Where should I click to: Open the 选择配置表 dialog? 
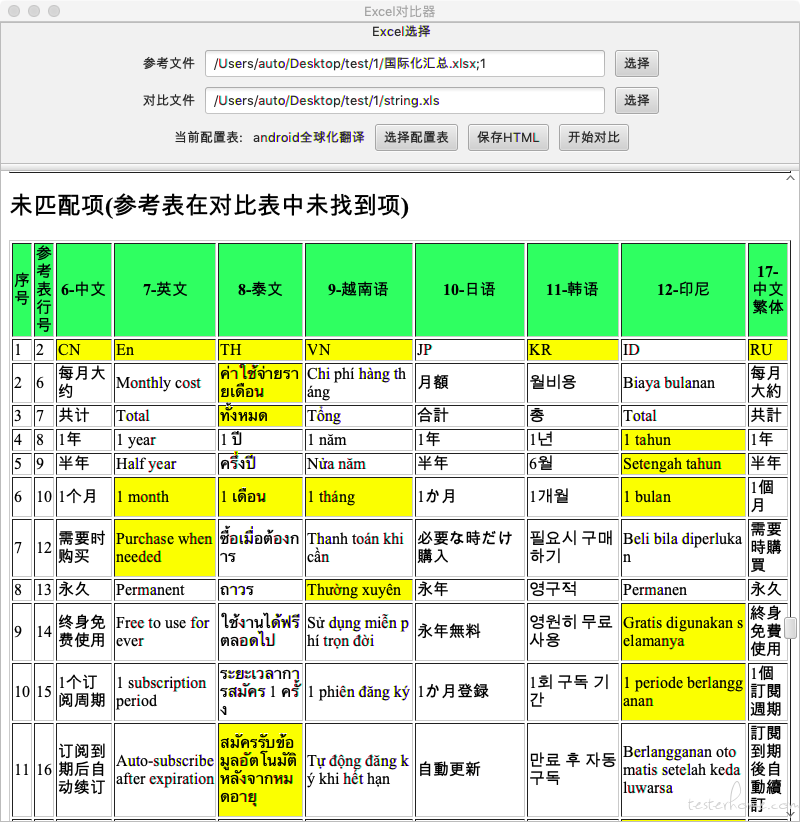tap(416, 137)
